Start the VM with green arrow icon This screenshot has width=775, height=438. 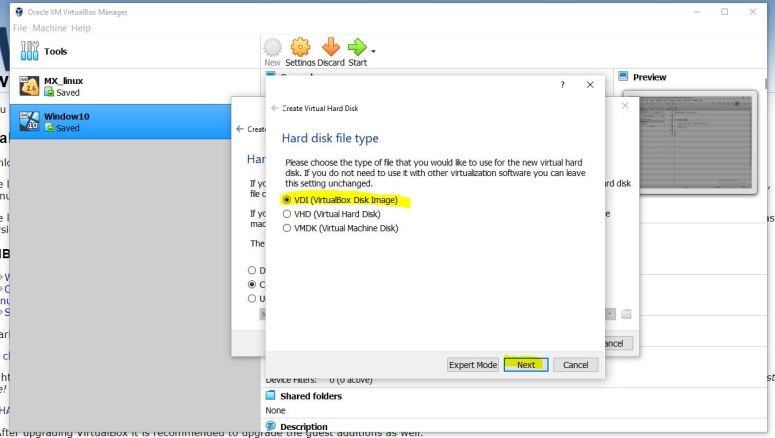tap(355, 49)
